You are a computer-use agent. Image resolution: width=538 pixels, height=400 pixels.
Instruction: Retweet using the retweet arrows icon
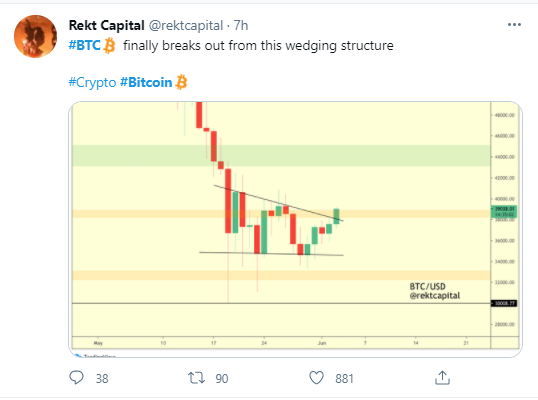(196, 378)
